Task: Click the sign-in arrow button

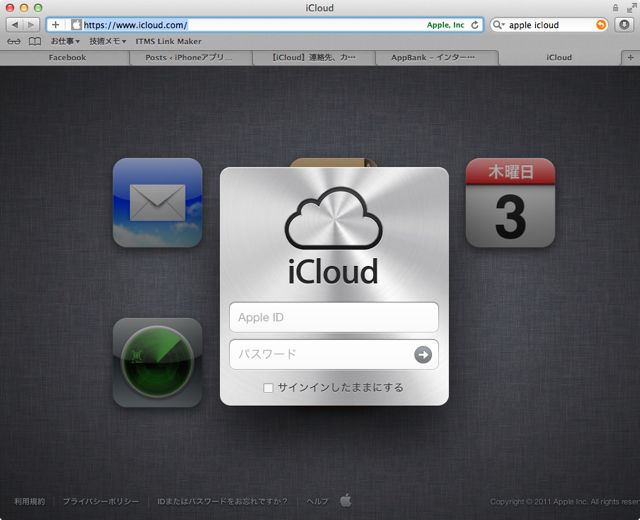Action: click(423, 355)
